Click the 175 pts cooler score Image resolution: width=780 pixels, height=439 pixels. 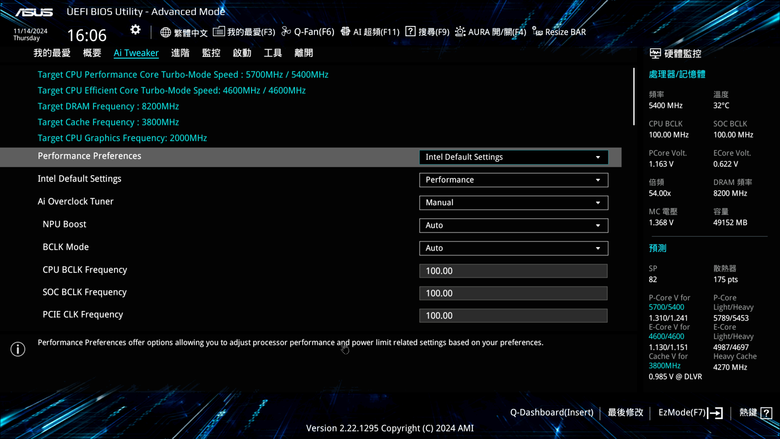(726, 279)
